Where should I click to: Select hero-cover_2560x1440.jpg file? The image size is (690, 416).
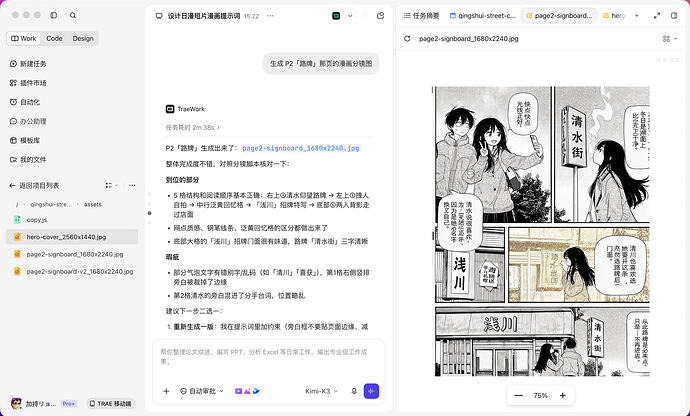pyautogui.click(x=72, y=237)
